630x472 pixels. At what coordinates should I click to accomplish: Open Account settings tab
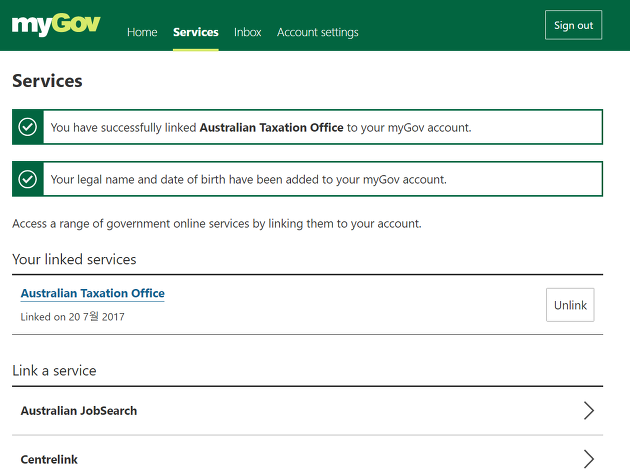pos(317,32)
